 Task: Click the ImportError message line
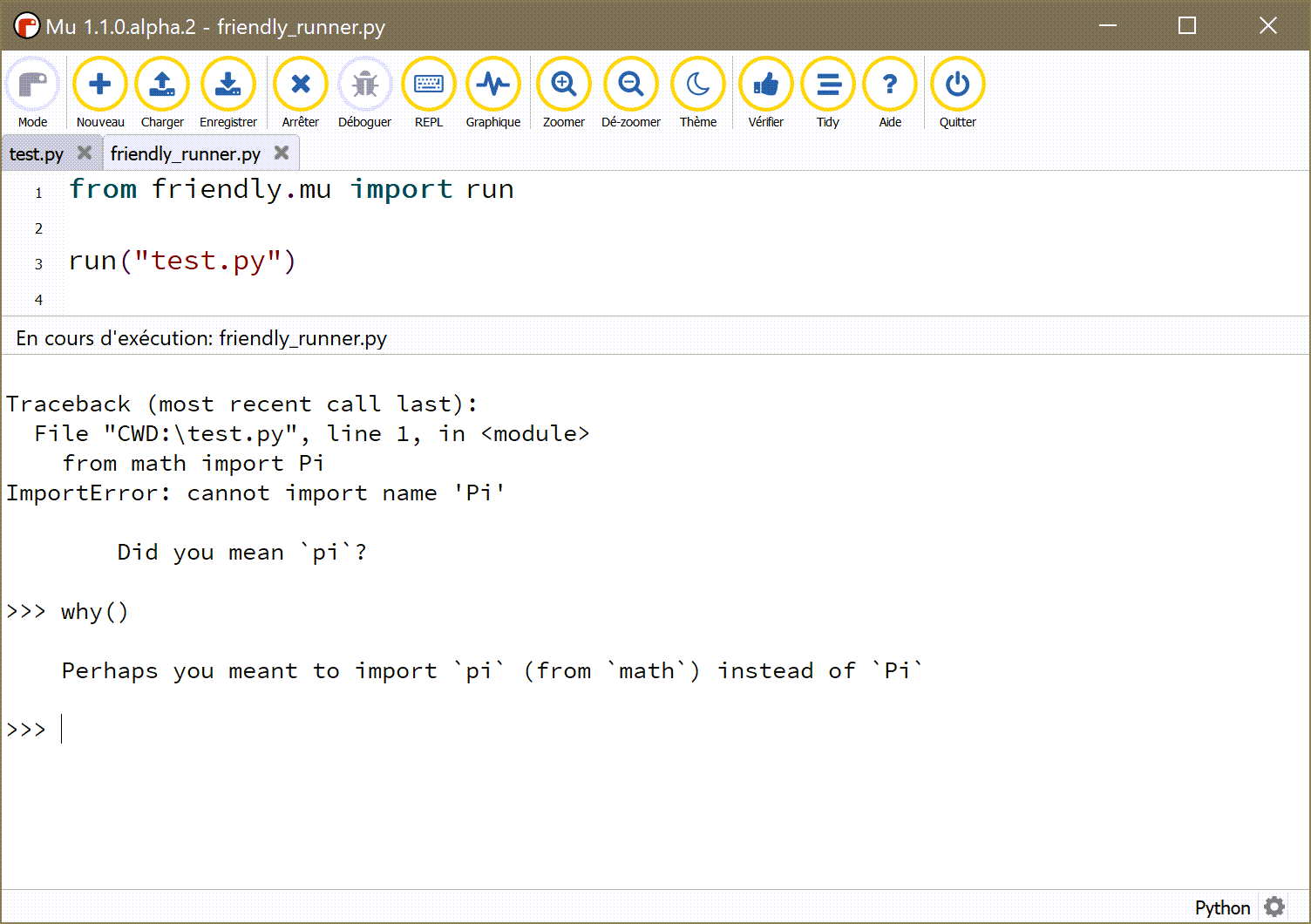click(x=255, y=493)
